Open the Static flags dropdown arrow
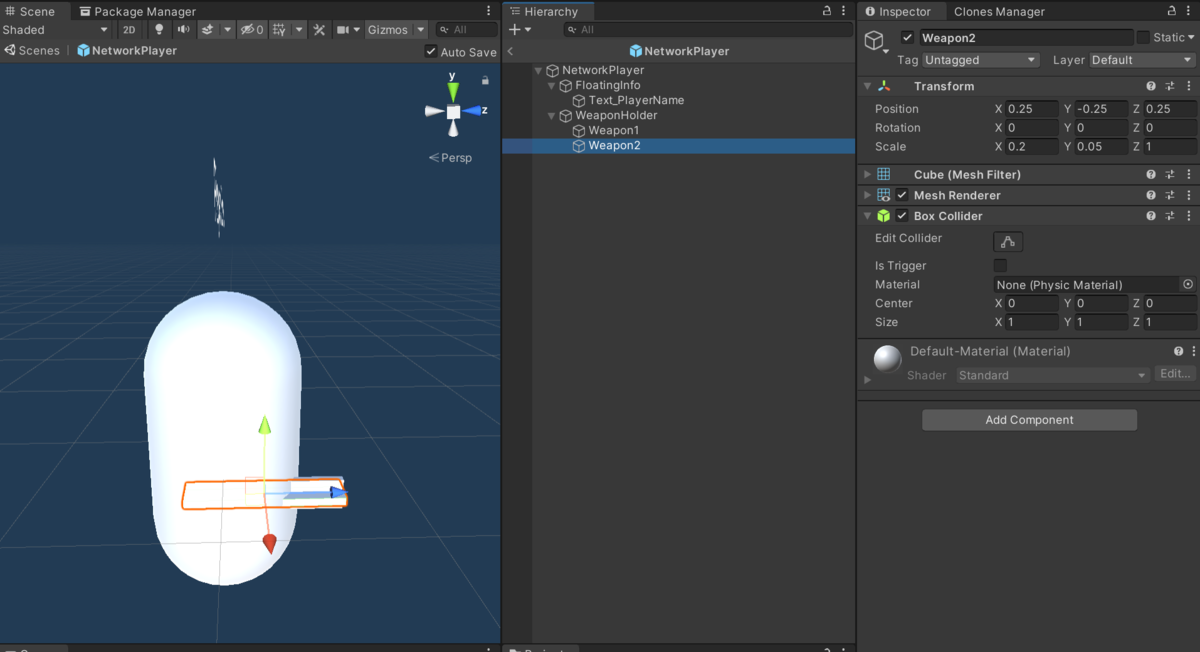Viewport: 1200px width, 652px height. [x=1190, y=38]
